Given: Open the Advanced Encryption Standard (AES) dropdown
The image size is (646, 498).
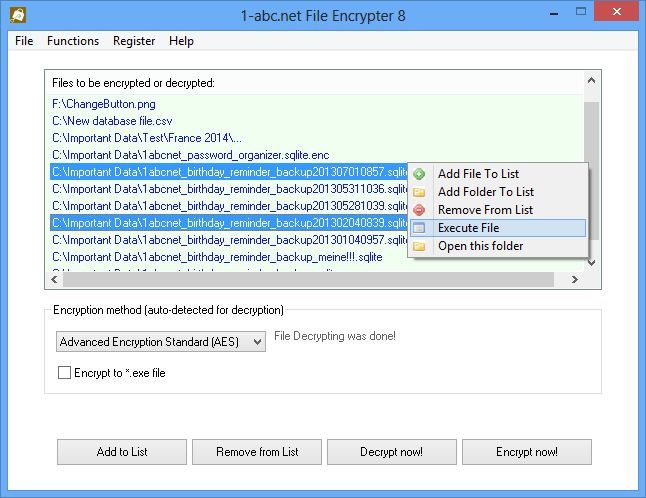Looking at the screenshot, I should (161, 342).
